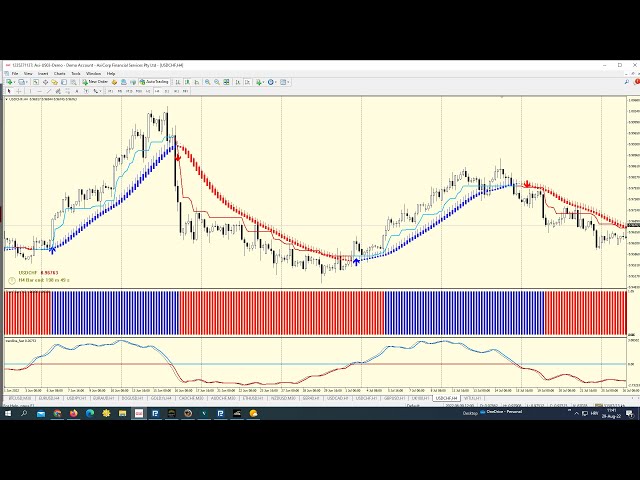
Task: Select the draw vertical line tool
Action: click(31, 91)
